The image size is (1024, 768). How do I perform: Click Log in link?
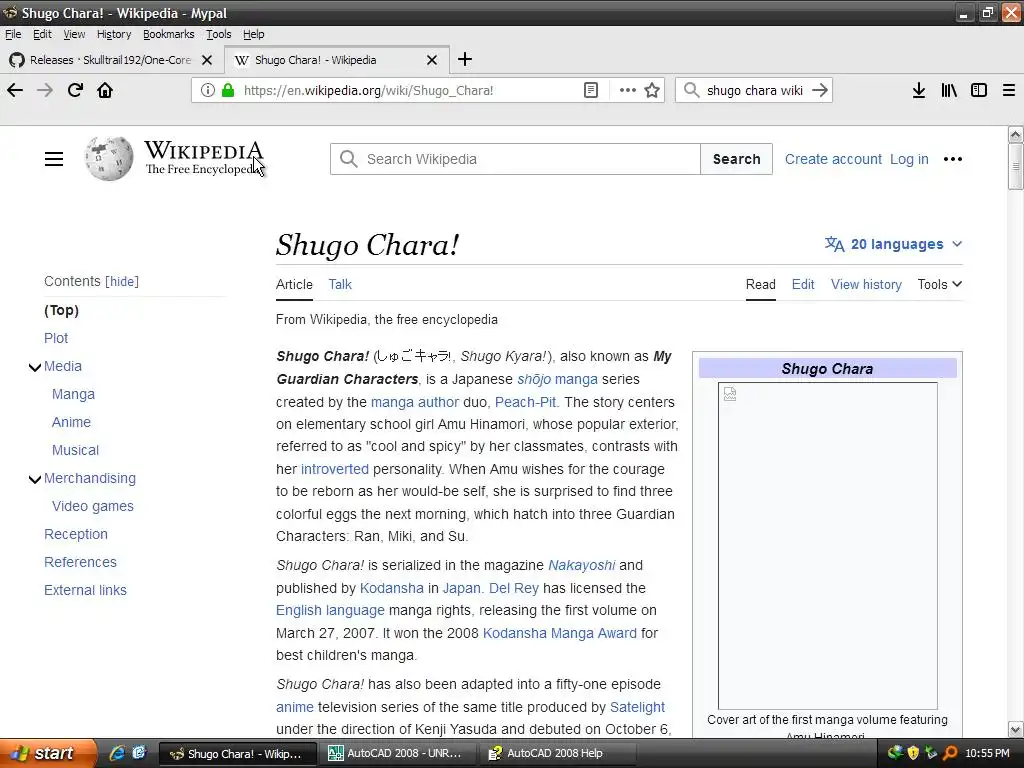(909, 159)
